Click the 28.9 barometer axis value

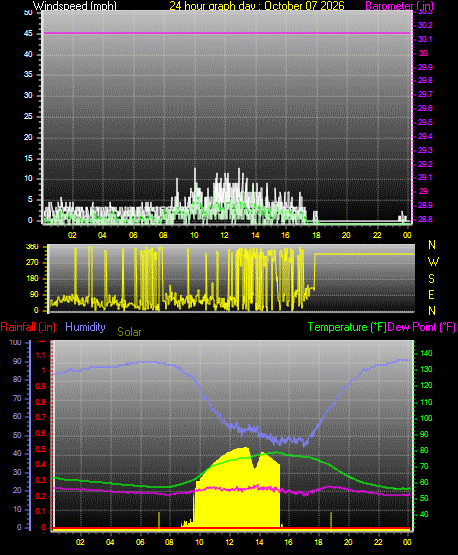click(425, 205)
